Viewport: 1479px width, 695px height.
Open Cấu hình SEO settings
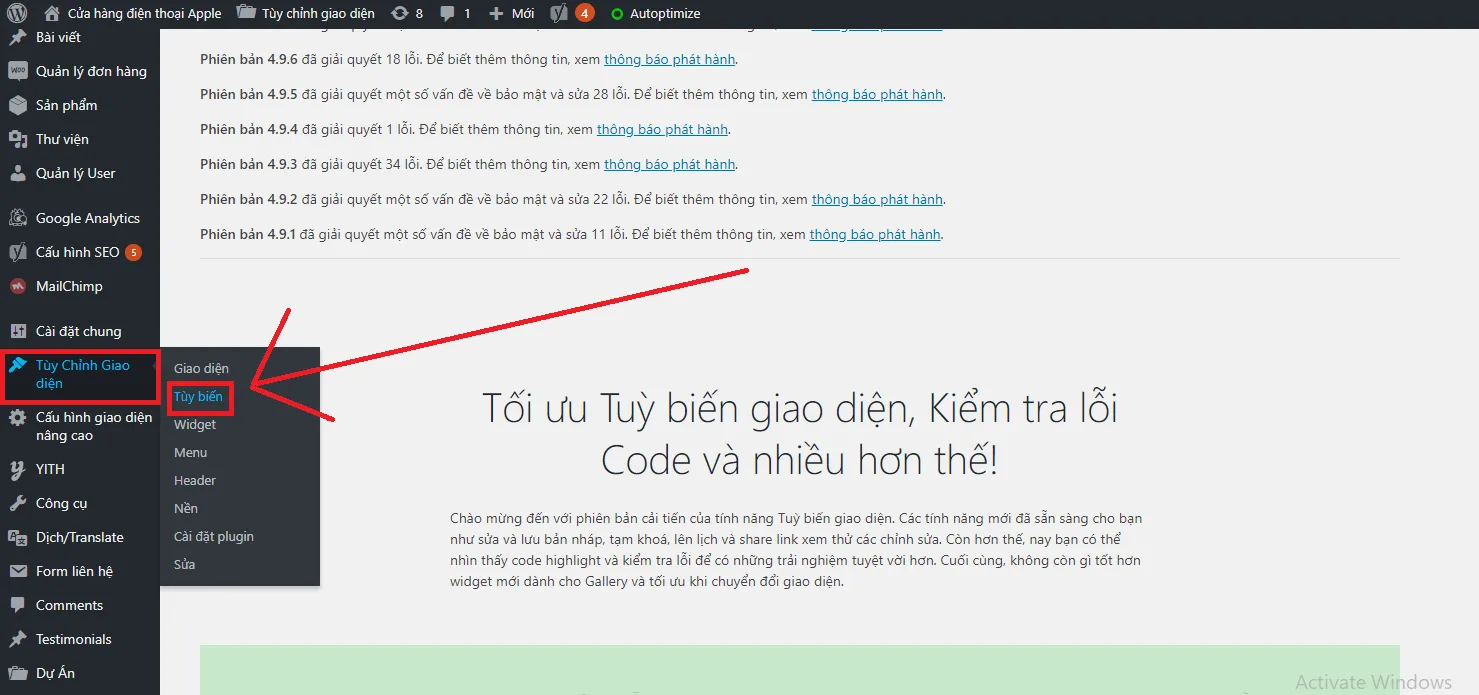tap(77, 252)
